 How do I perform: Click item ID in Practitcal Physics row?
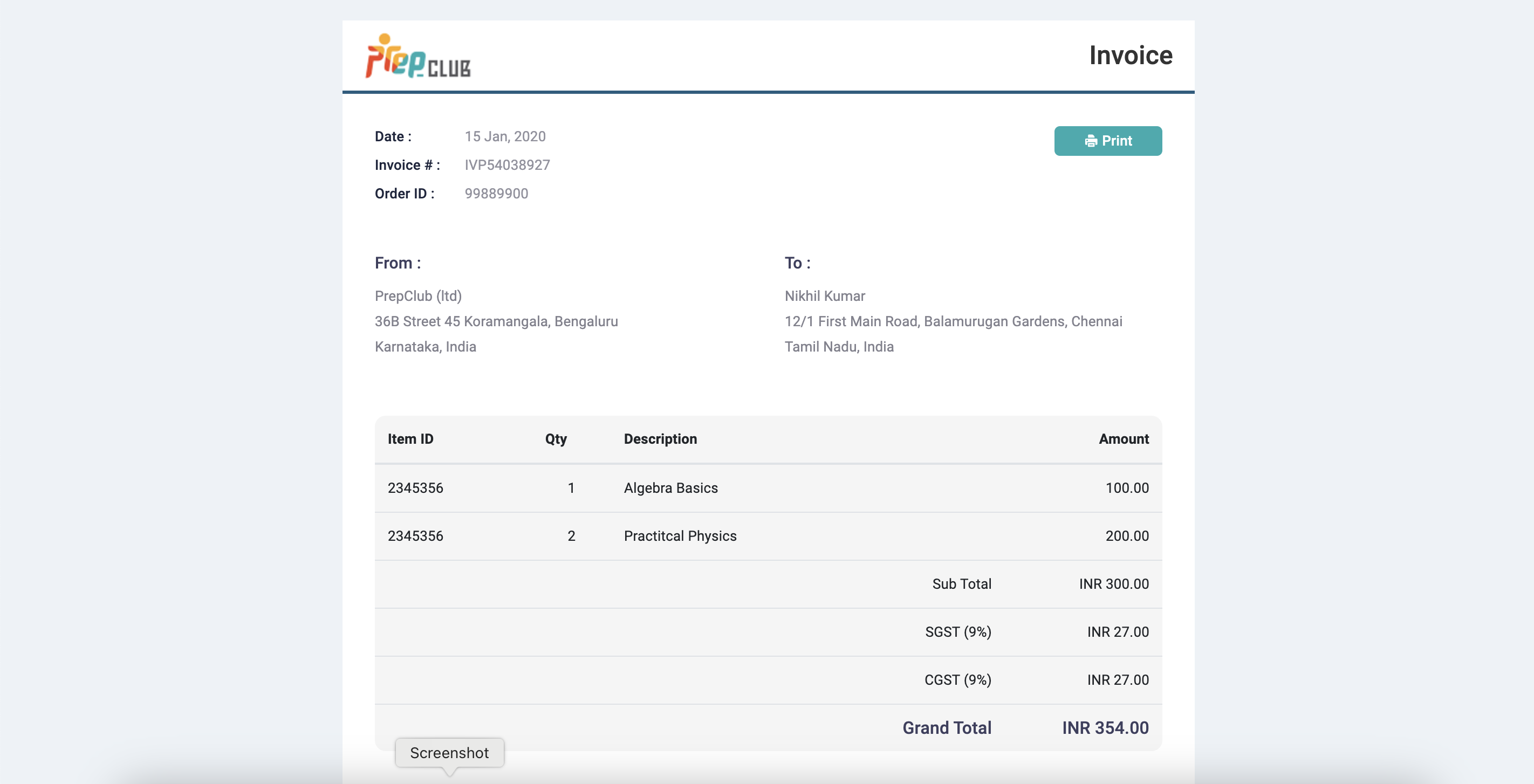click(415, 536)
